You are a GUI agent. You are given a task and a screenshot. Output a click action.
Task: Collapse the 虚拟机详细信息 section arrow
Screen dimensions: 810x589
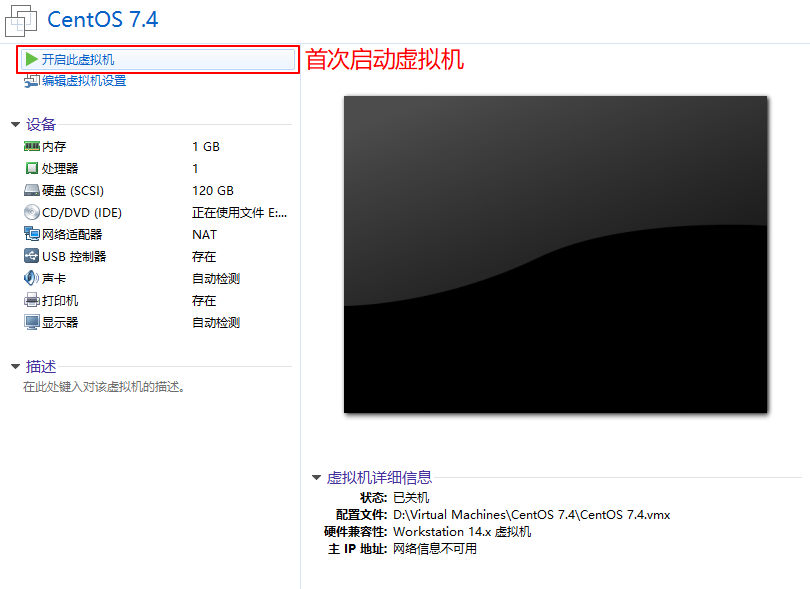click(x=316, y=478)
